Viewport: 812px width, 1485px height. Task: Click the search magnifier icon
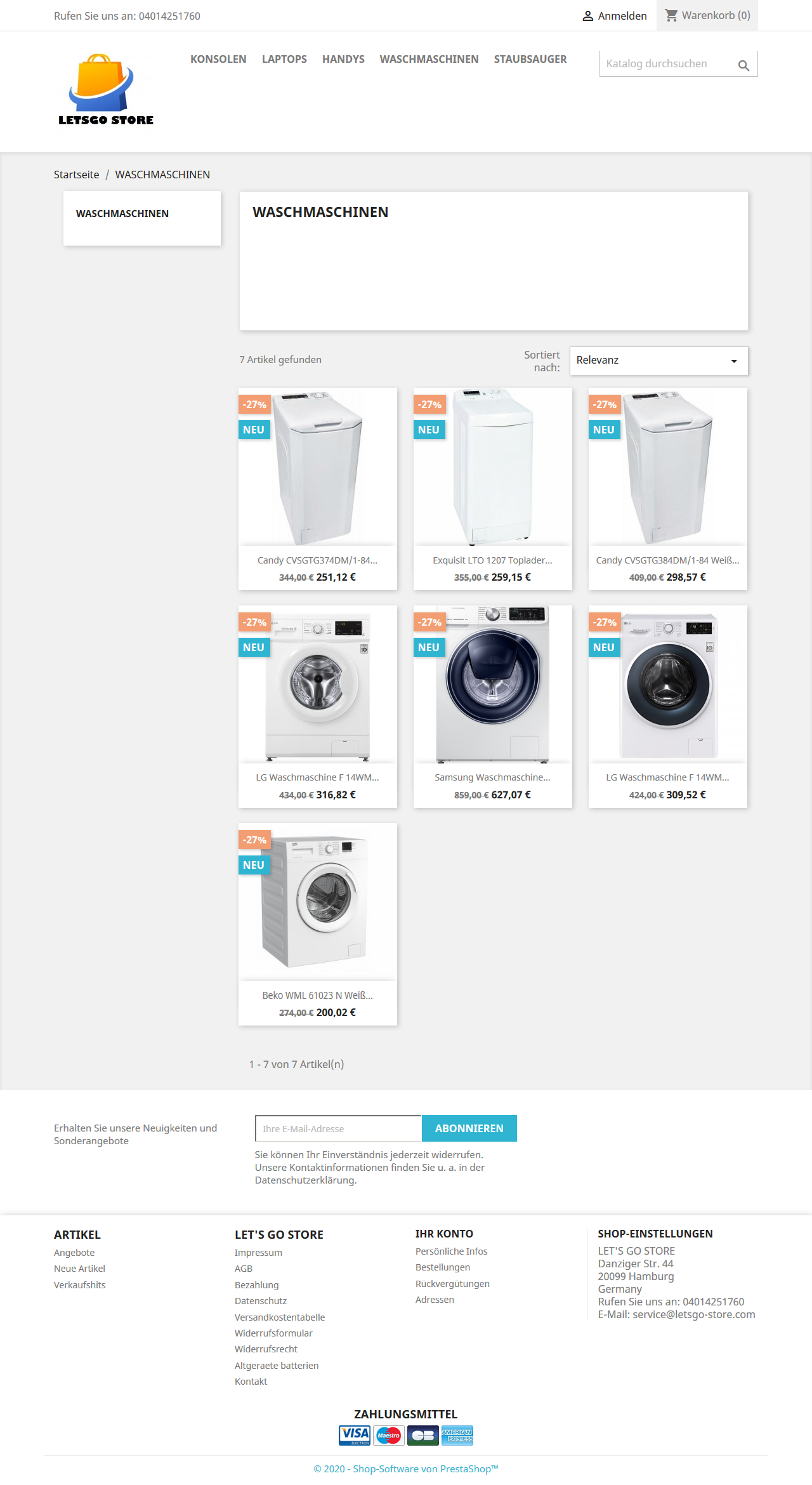point(743,65)
